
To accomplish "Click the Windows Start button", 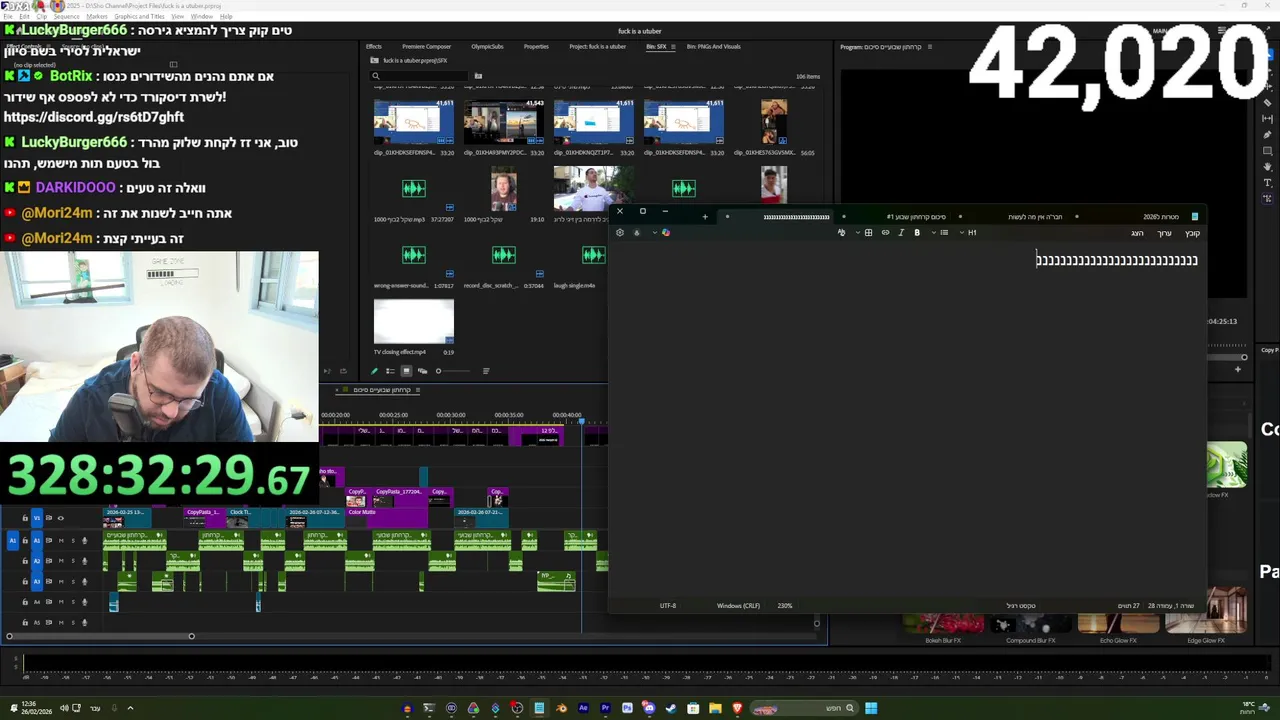I will click(x=871, y=708).
